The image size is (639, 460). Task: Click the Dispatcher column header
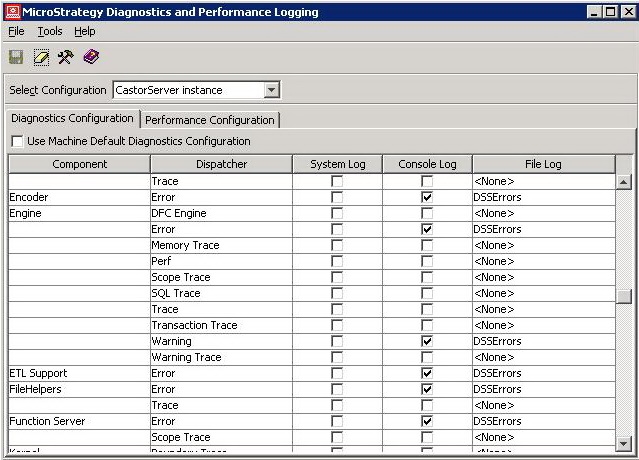point(220,164)
